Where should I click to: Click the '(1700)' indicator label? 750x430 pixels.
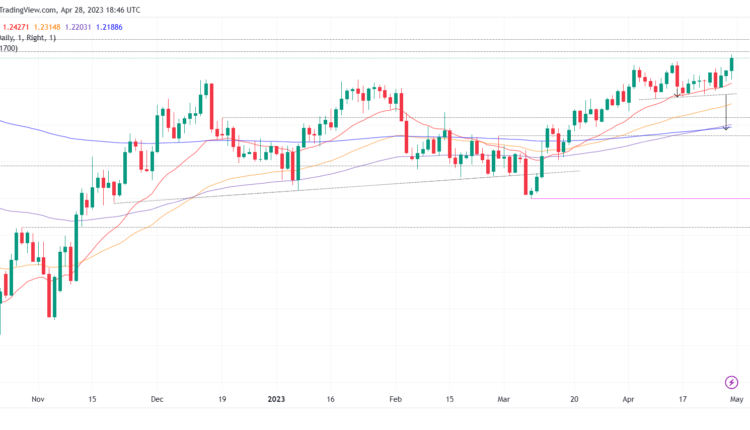coord(8,47)
